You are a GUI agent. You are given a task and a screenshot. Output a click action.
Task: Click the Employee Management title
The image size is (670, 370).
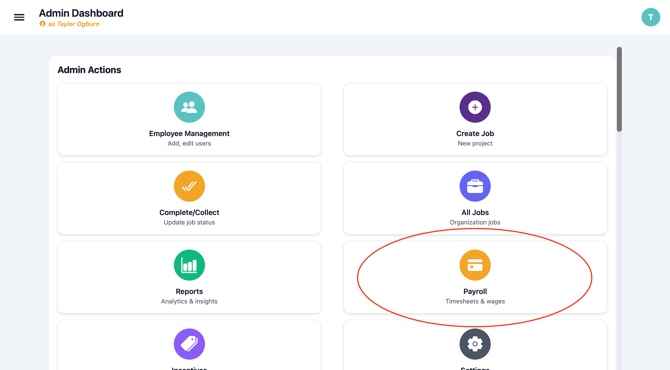[x=189, y=133]
